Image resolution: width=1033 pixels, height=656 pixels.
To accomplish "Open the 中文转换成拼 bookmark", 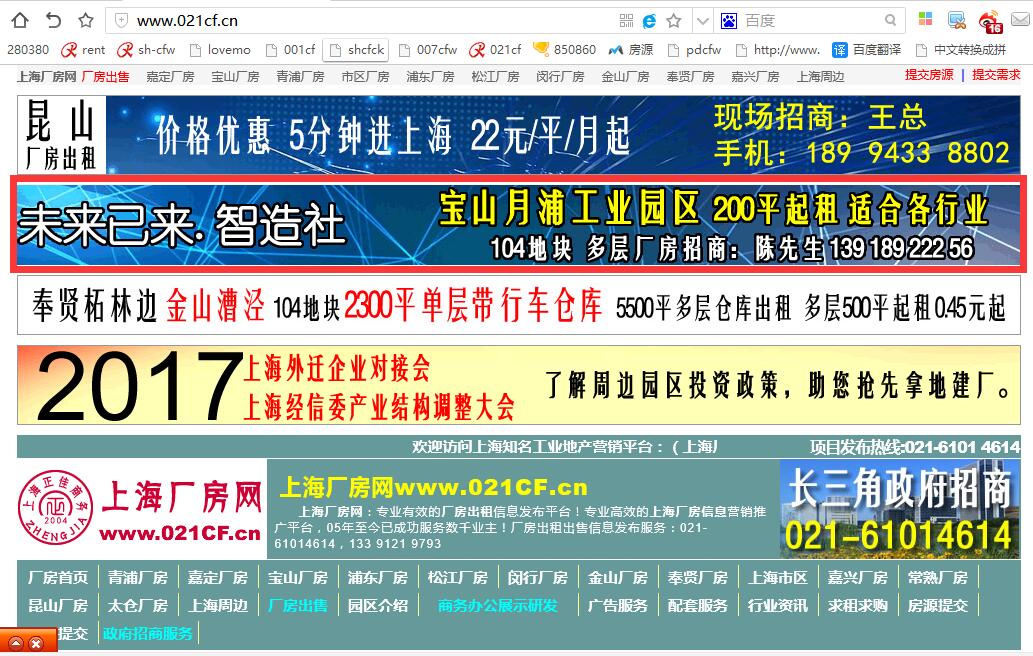I will (961, 50).
